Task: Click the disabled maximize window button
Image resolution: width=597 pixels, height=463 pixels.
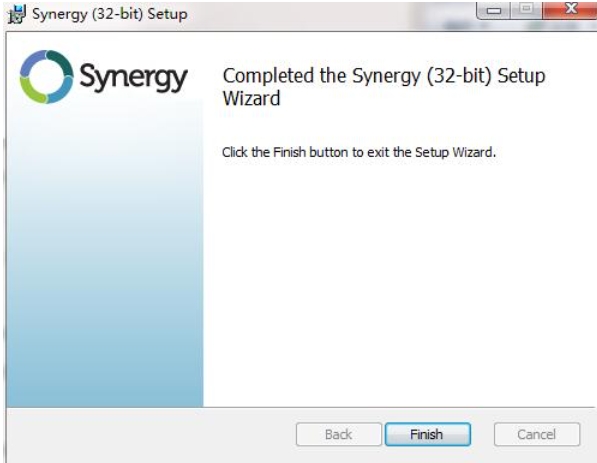Action: 526,9
